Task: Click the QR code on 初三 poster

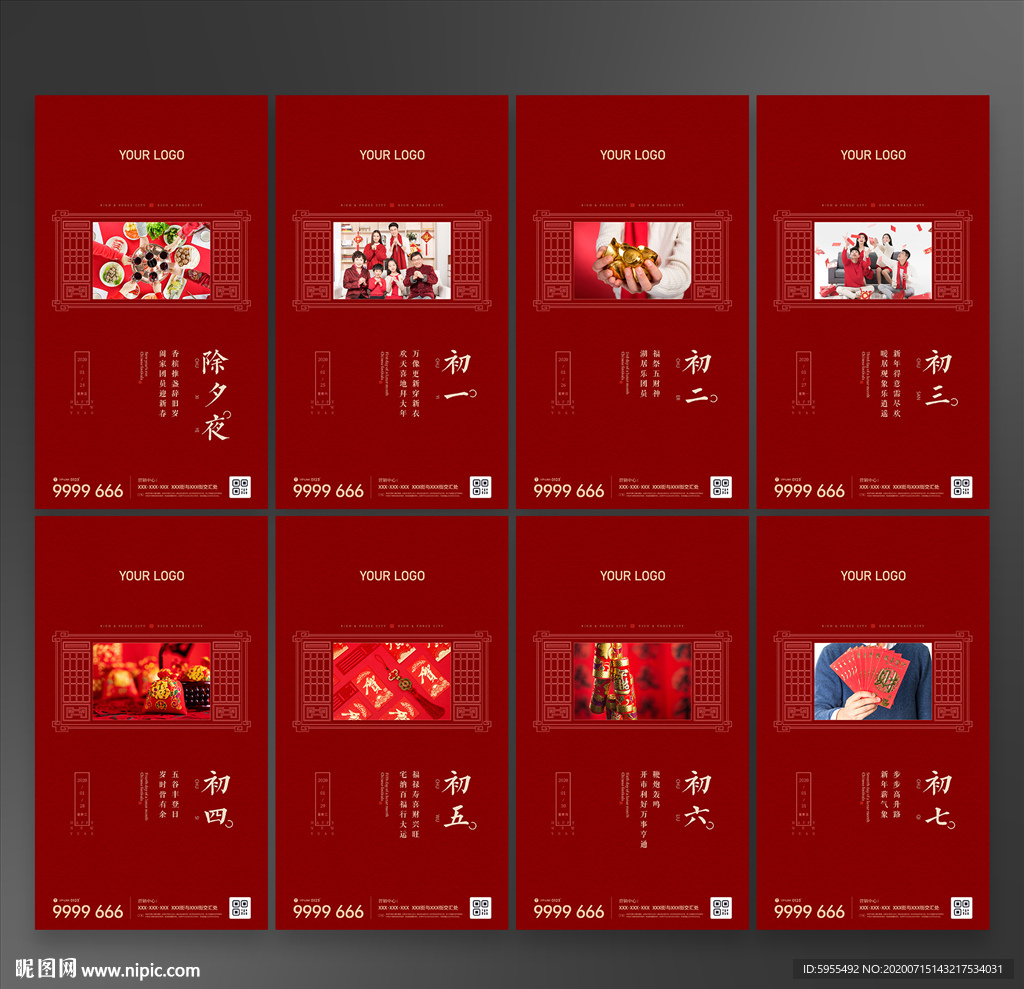Action: click(961, 487)
